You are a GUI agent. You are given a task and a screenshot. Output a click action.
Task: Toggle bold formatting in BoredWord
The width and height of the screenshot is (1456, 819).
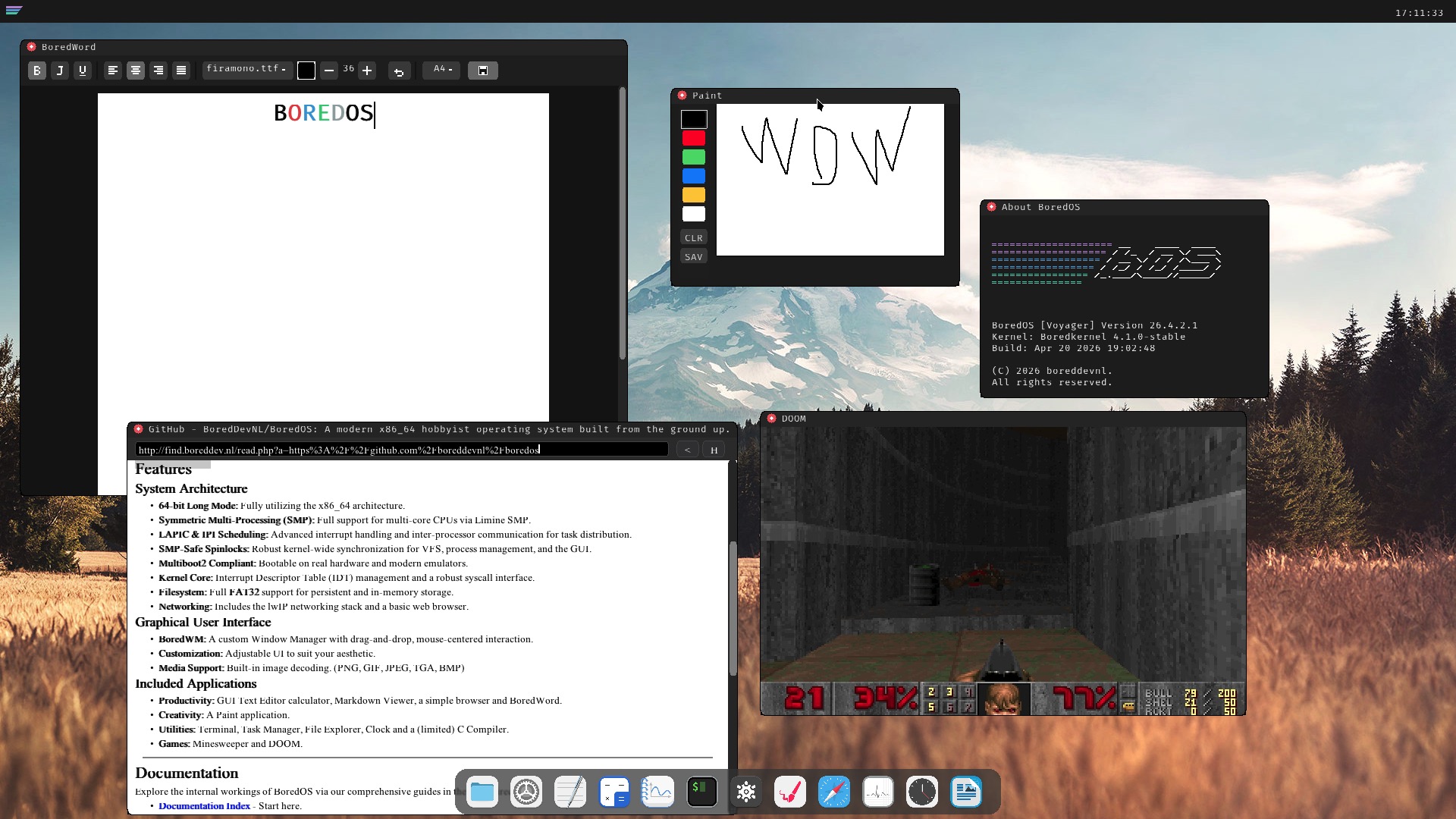pos(37,71)
